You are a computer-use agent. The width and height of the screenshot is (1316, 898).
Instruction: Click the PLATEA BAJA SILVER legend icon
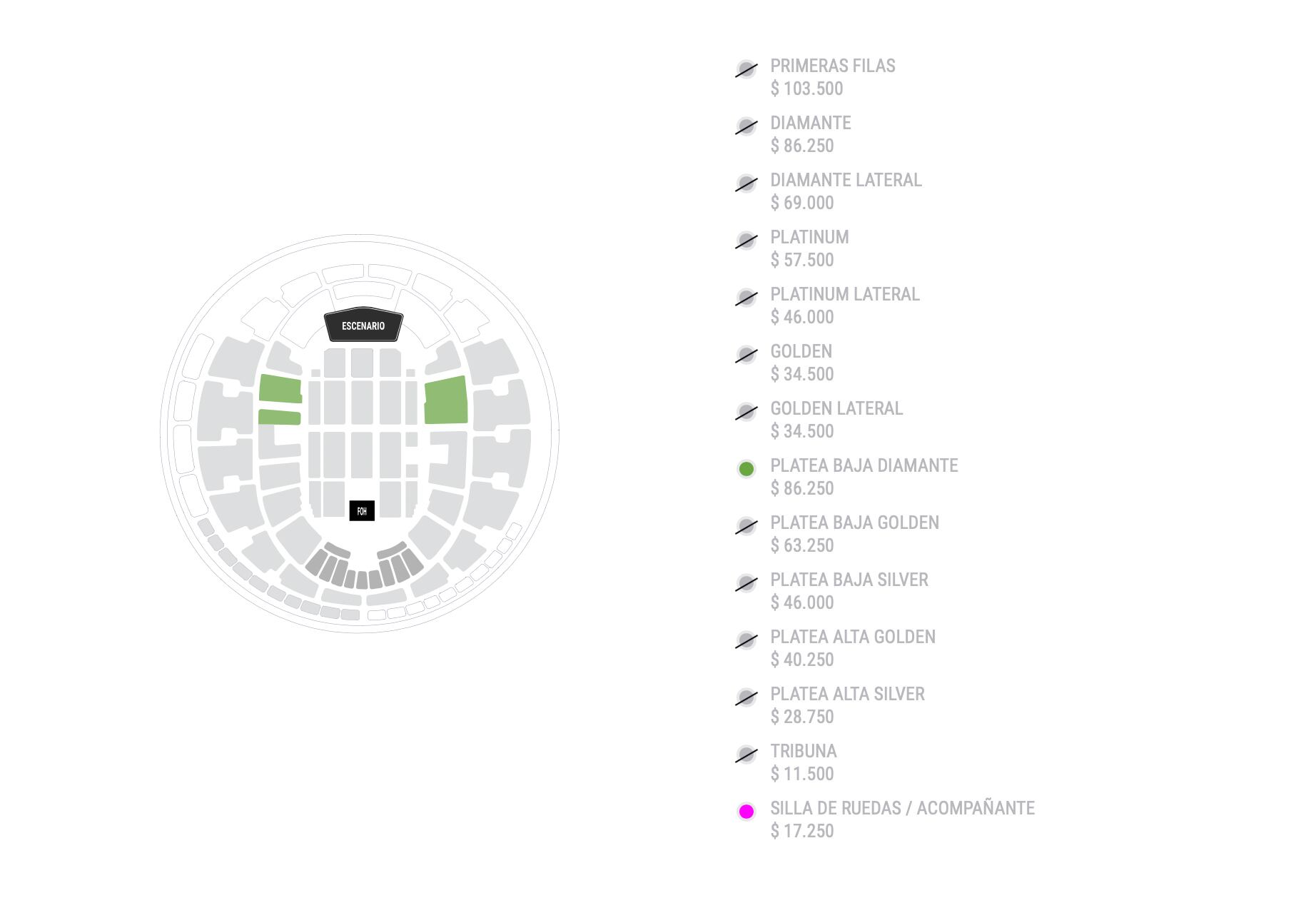746,583
